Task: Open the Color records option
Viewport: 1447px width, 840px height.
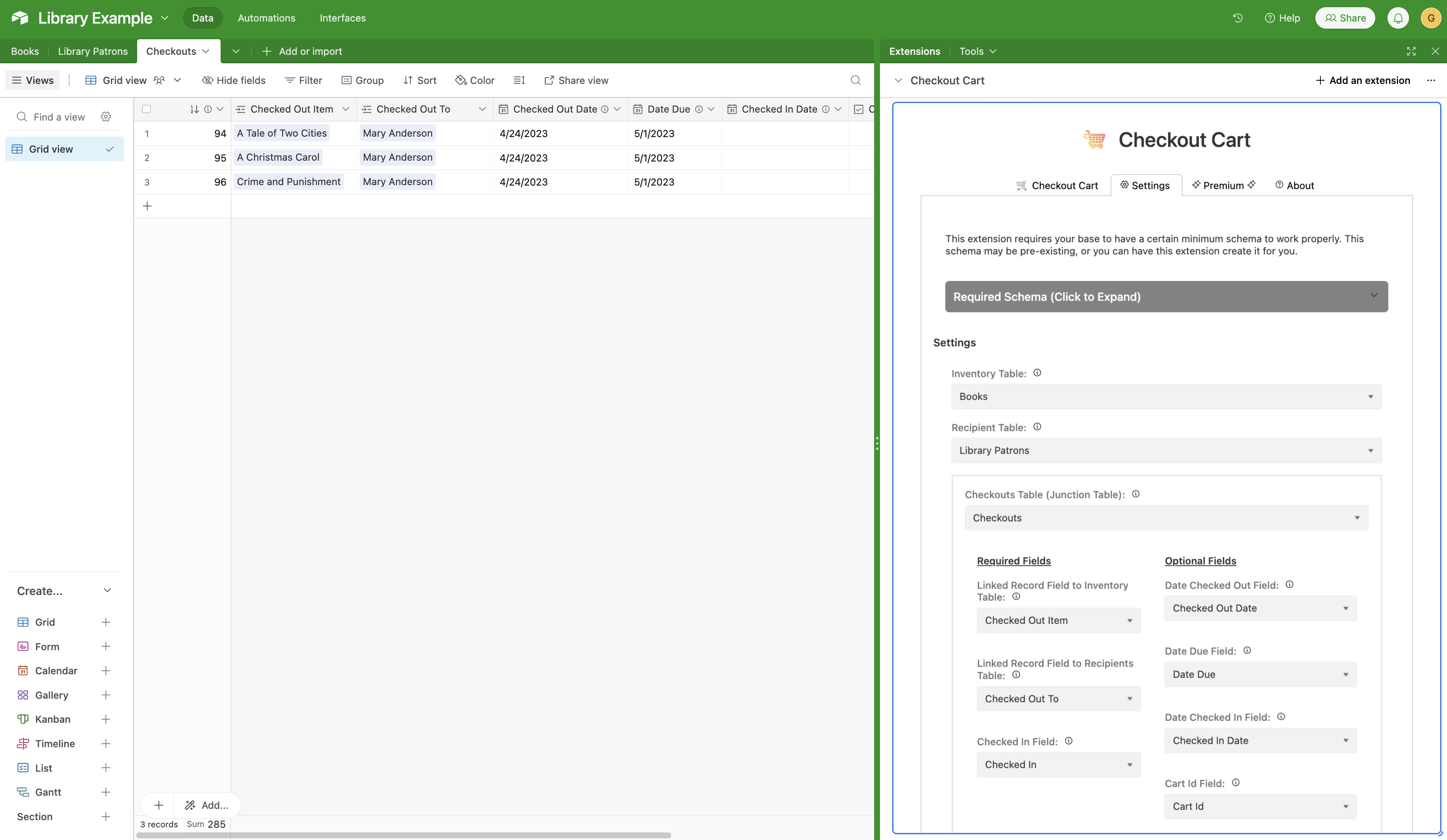Action: 475,80
